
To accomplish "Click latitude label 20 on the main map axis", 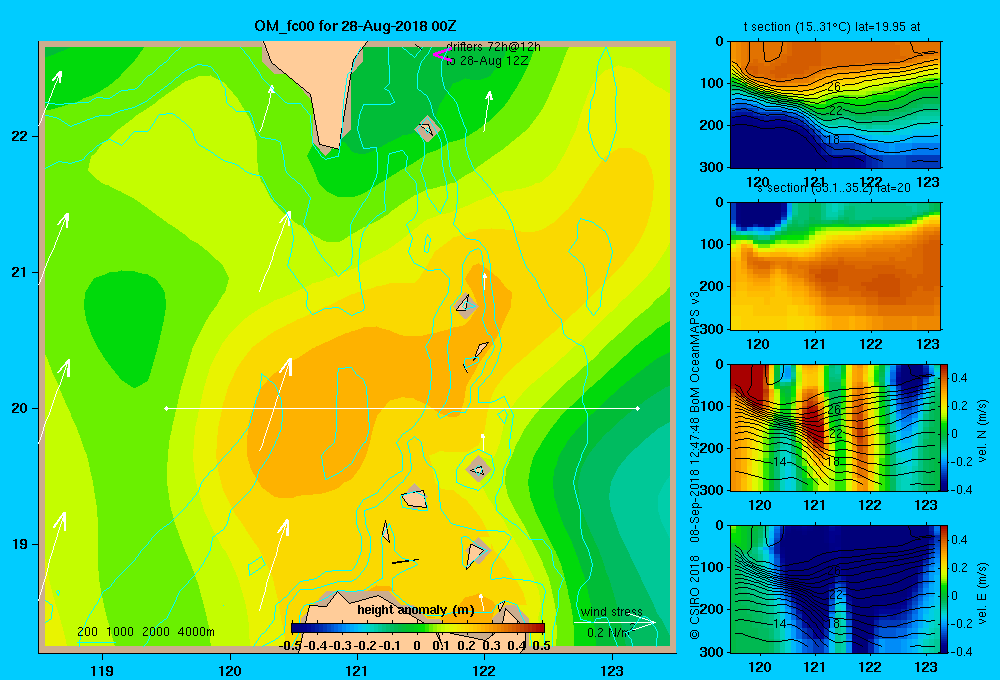I will pyautogui.click(x=19, y=408).
